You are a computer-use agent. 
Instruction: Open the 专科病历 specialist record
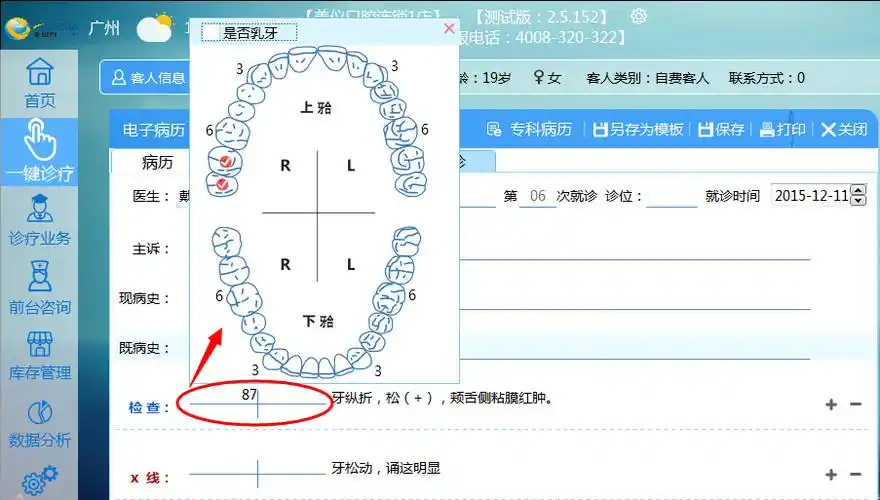point(530,129)
